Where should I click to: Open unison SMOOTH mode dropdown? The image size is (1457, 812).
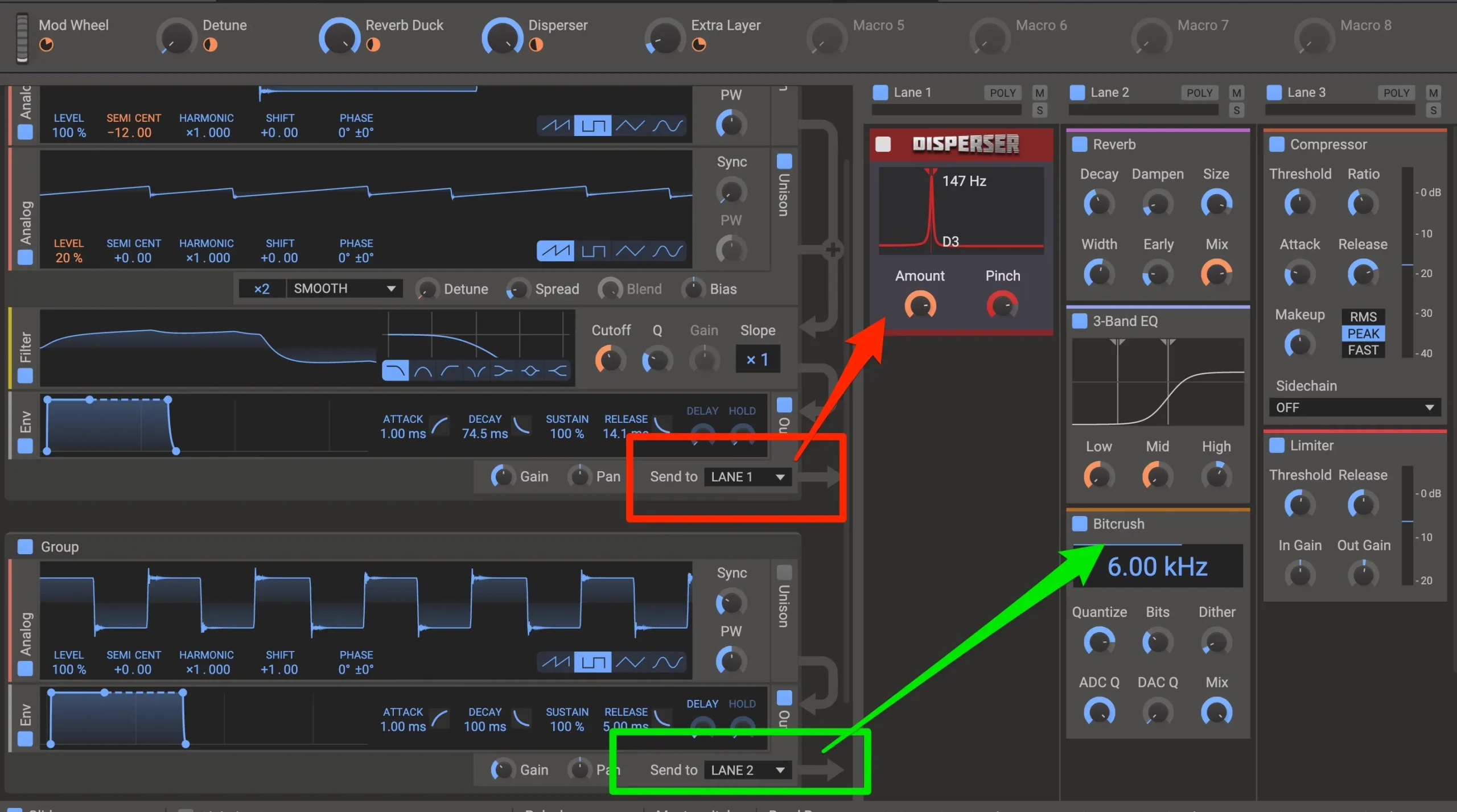coord(344,288)
